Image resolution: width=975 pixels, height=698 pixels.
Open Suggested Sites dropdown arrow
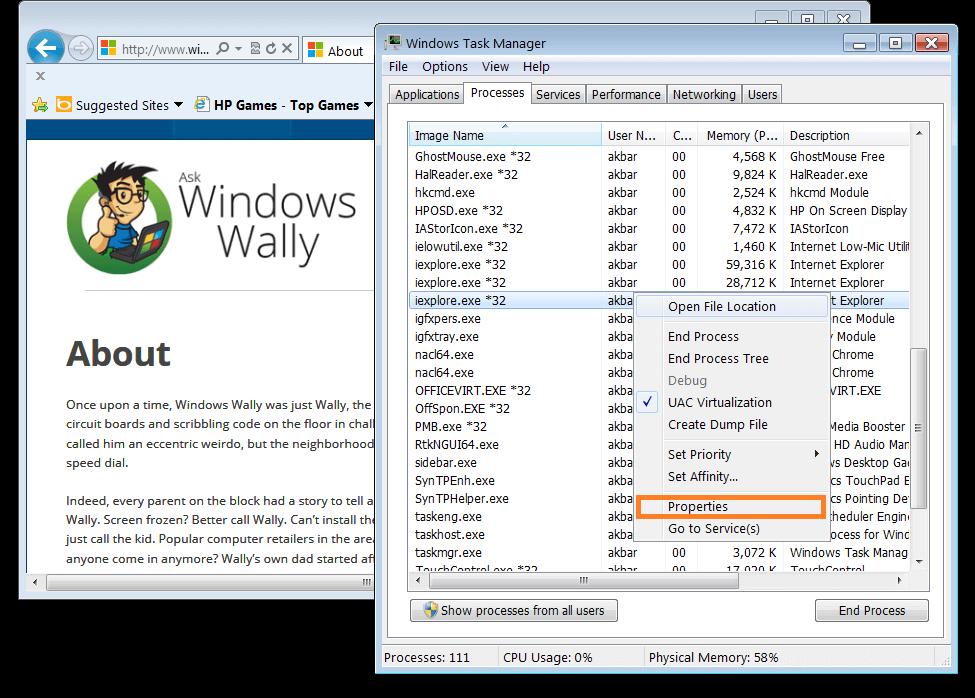click(178, 105)
